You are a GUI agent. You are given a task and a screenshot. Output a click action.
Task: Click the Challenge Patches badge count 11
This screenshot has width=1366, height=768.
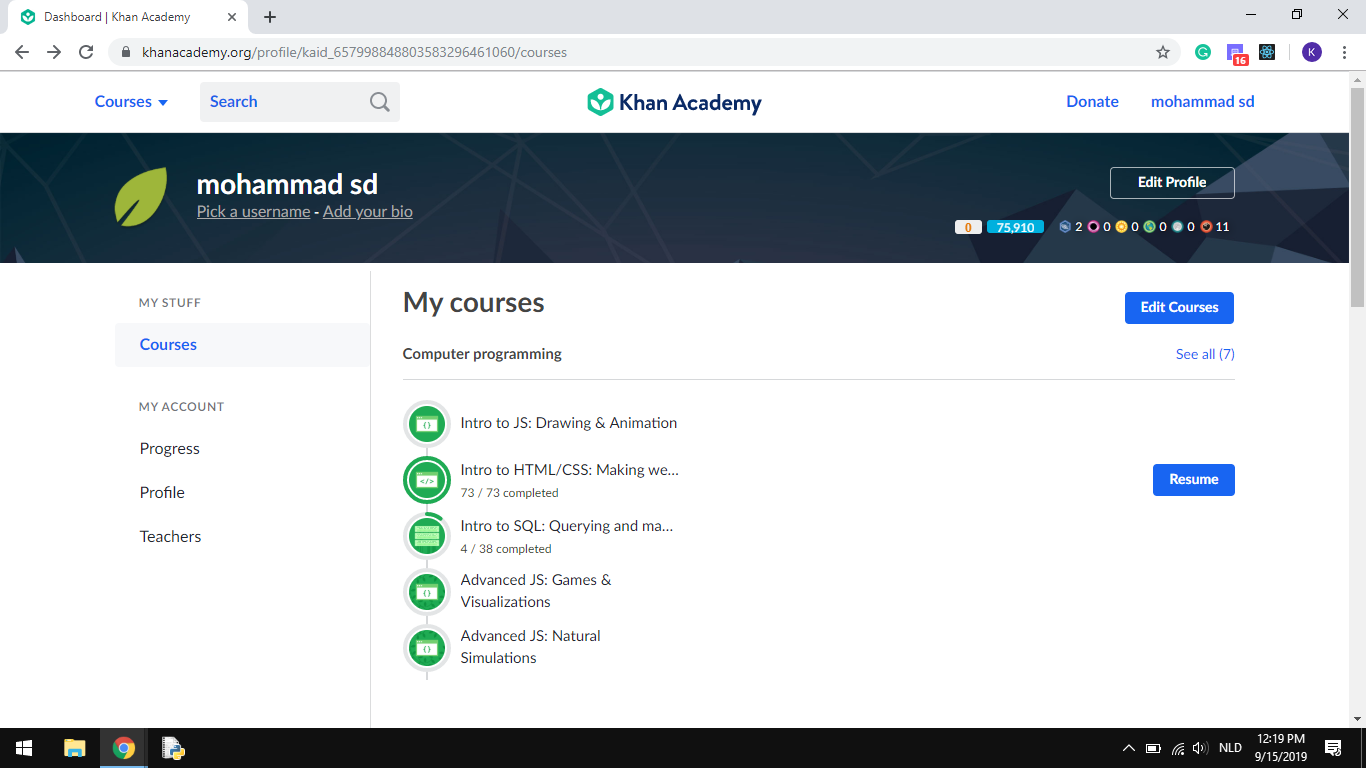coord(1215,227)
